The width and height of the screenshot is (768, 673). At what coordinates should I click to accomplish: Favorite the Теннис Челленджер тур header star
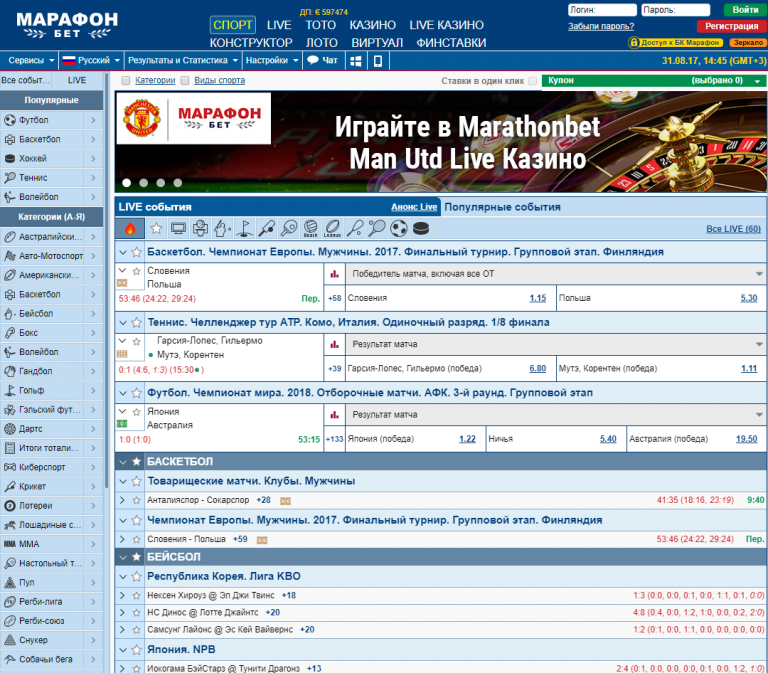click(137, 323)
